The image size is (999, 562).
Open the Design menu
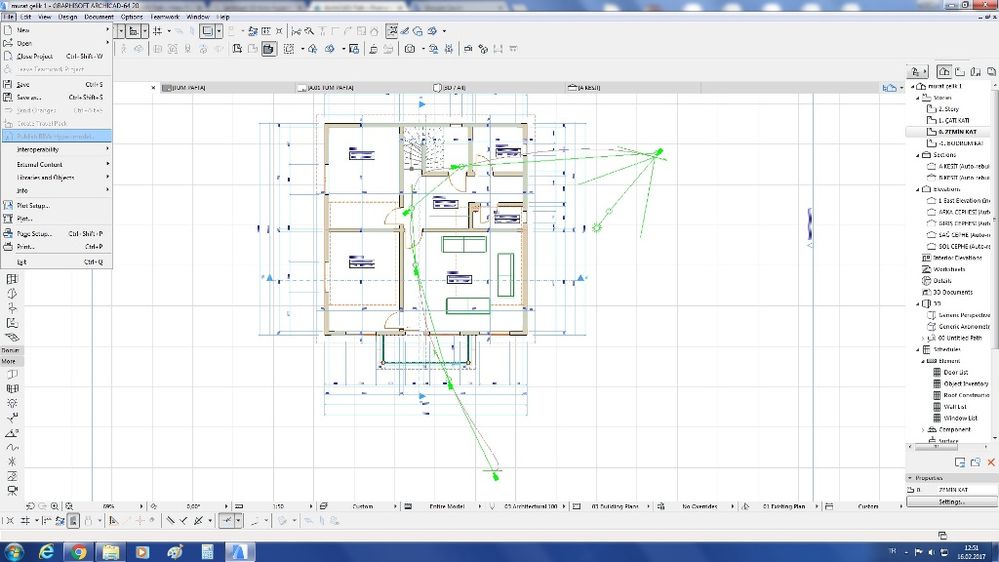(67, 17)
